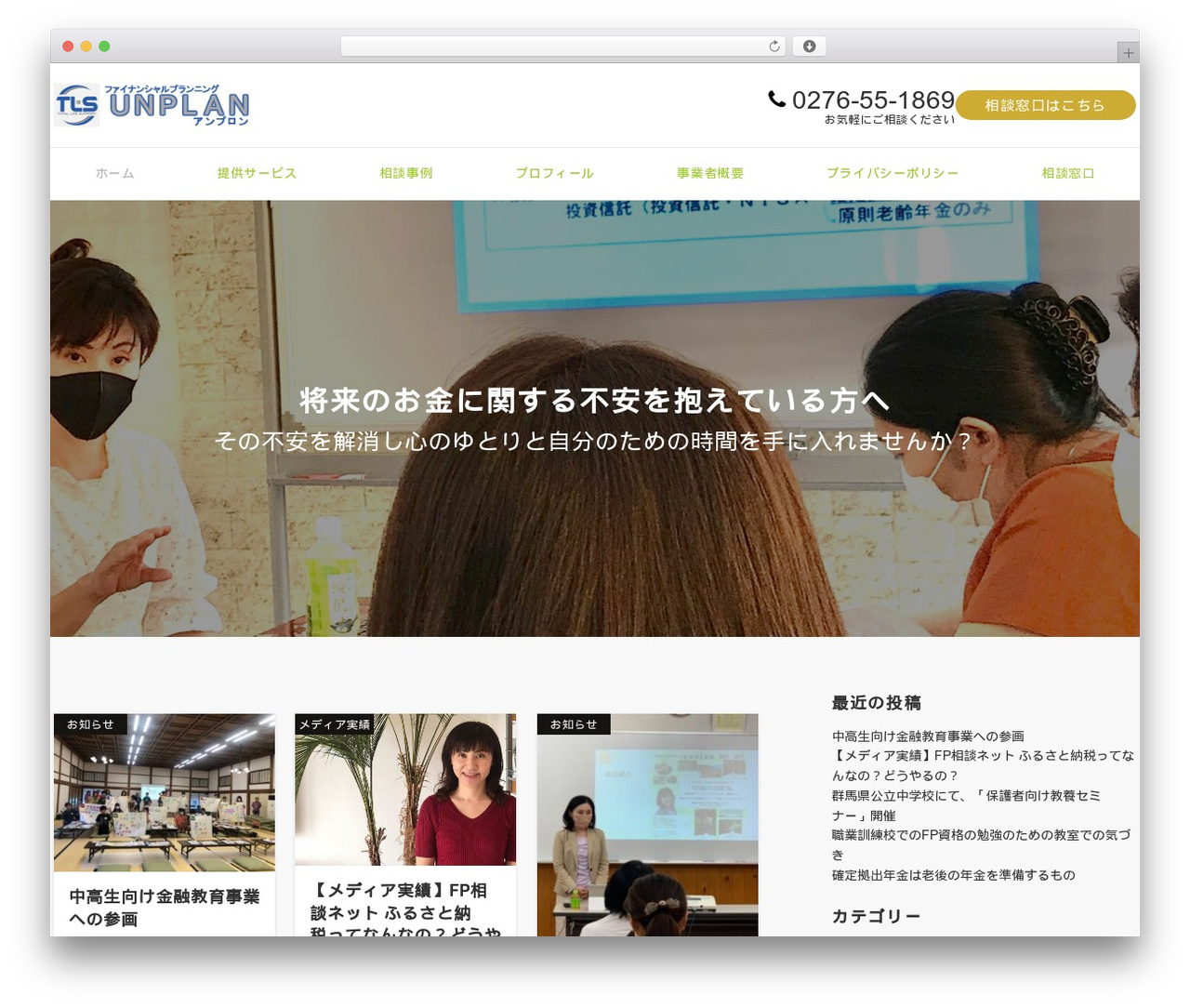The image size is (1190, 1008).
Task: Click the お知らせ tag on first post card
Action: pos(90,724)
